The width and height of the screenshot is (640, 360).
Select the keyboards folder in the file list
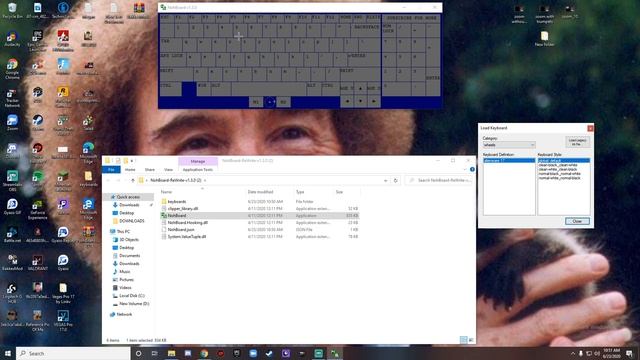(x=260, y=202)
